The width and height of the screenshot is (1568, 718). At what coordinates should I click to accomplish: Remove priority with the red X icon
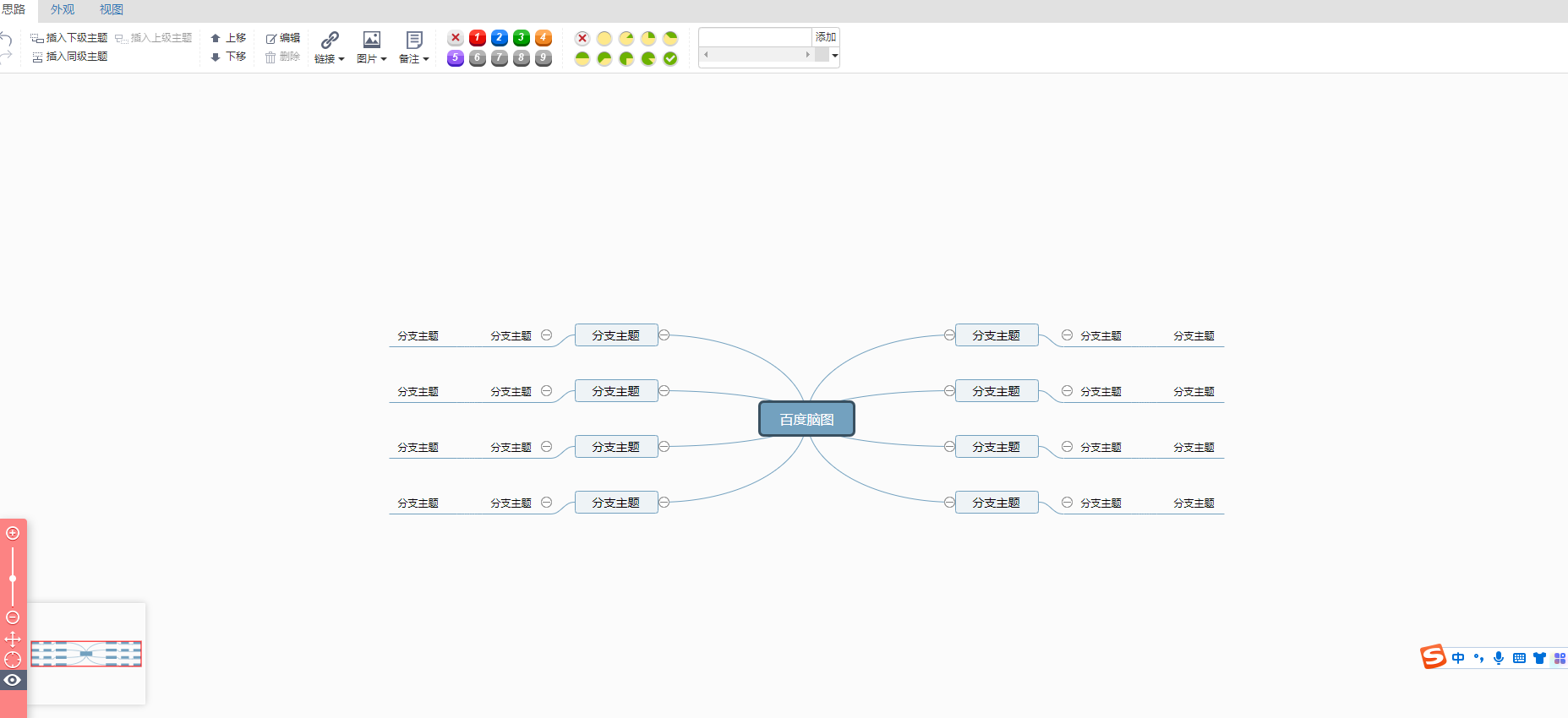456,38
